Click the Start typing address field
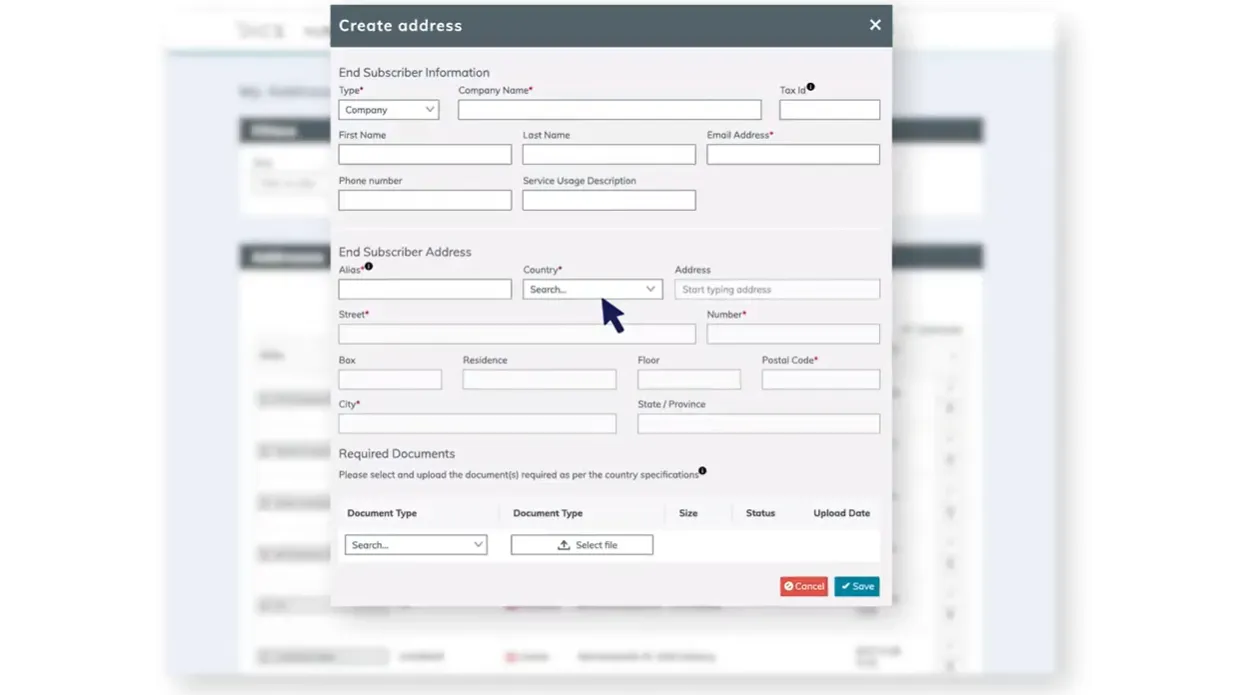Viewport: 1247px width, 695px height. tap(777, 288)
